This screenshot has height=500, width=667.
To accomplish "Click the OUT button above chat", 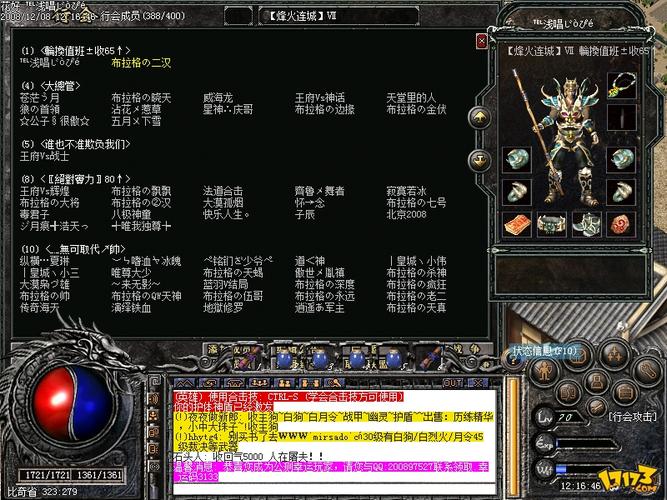I will [x=452, y=383].
